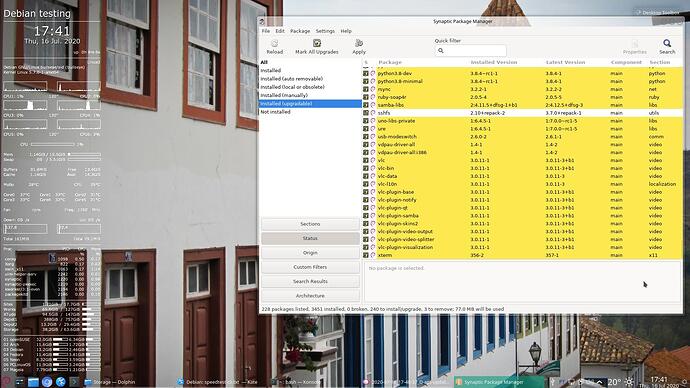
Task: Open the Settings menu
Action: pos(325,31)
